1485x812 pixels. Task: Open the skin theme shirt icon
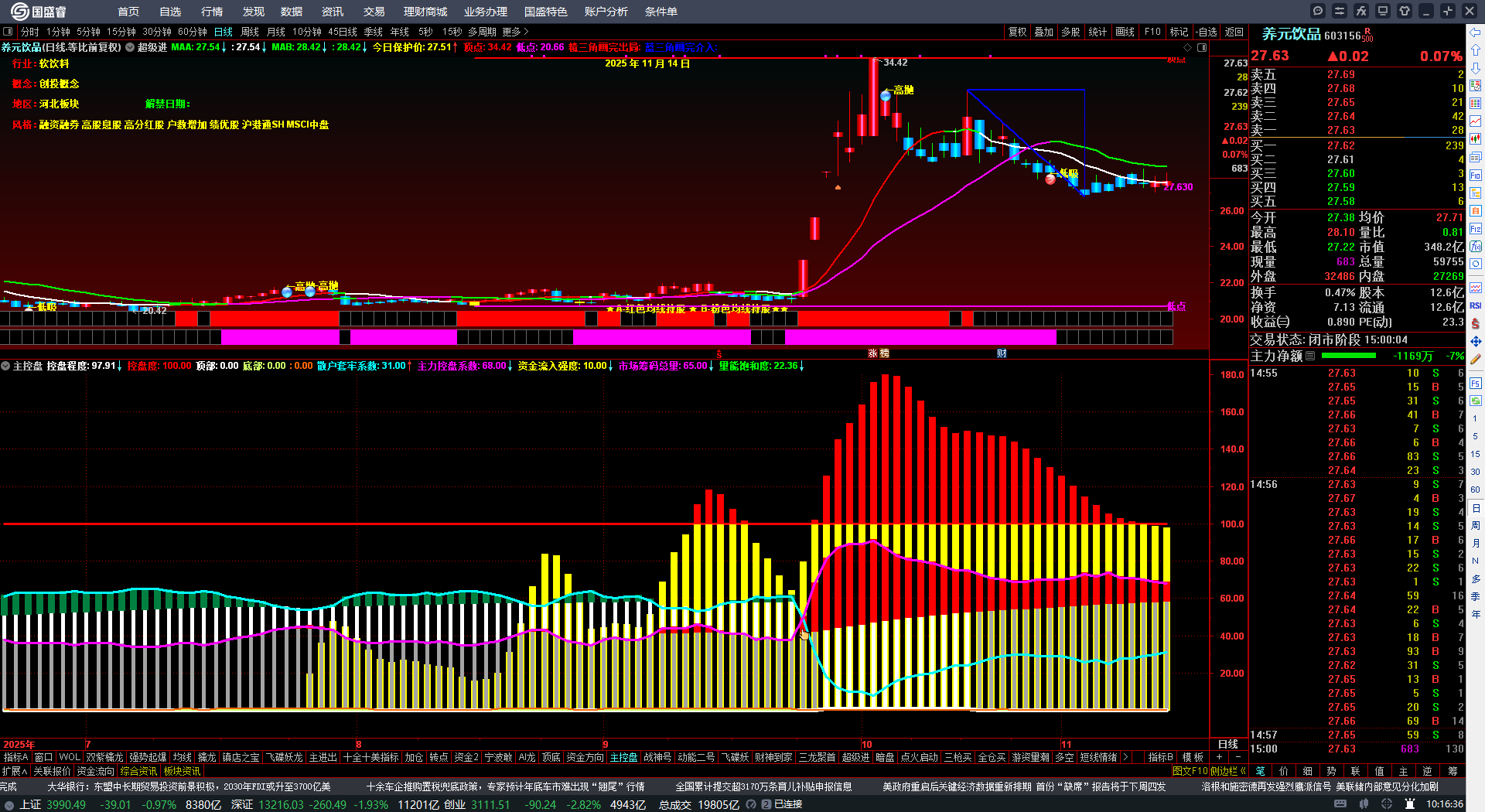click(x=1405, y=11)
